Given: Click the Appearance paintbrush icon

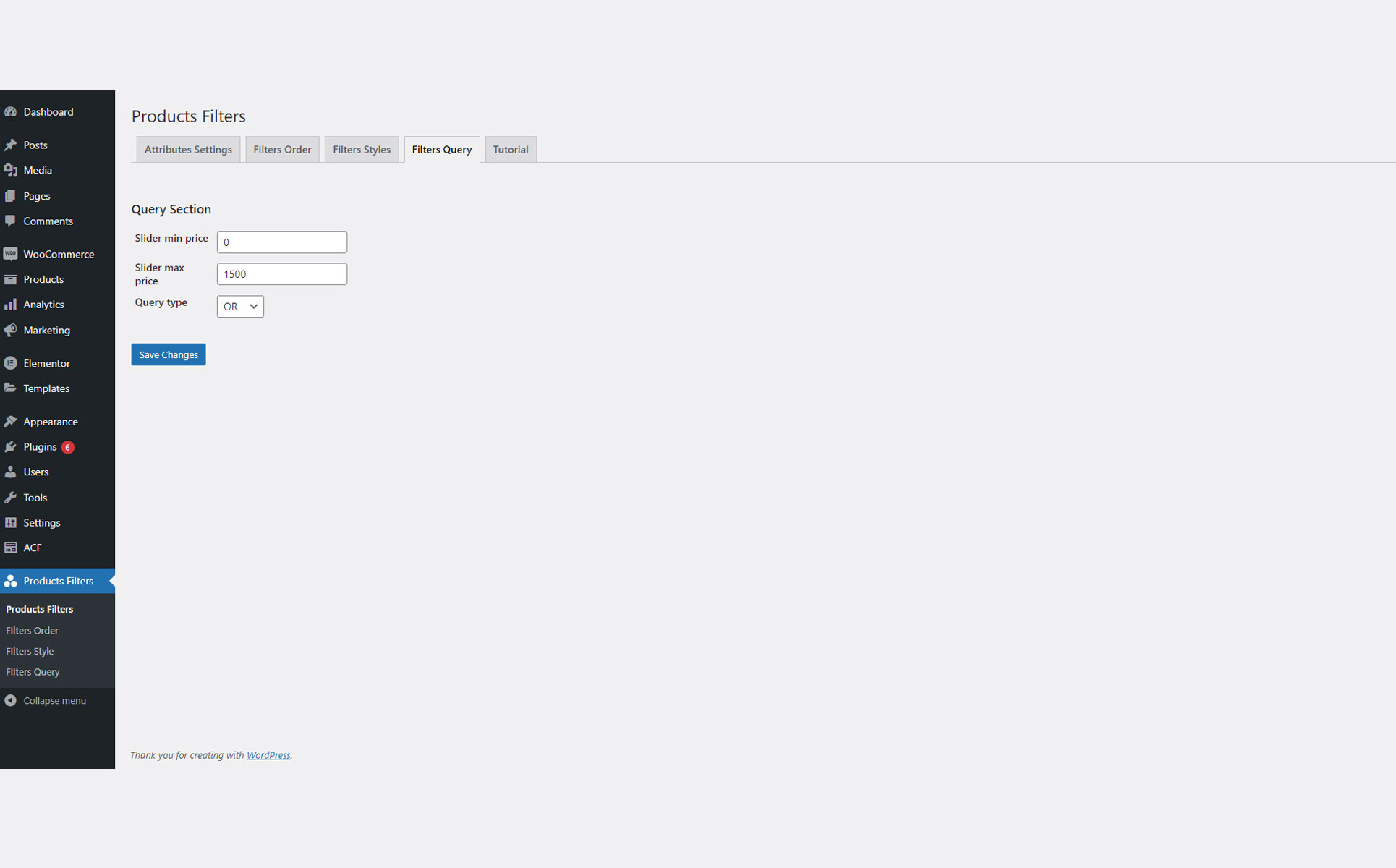Looking at the screenshot, I should pyautogui.click(x=10, y=422).
